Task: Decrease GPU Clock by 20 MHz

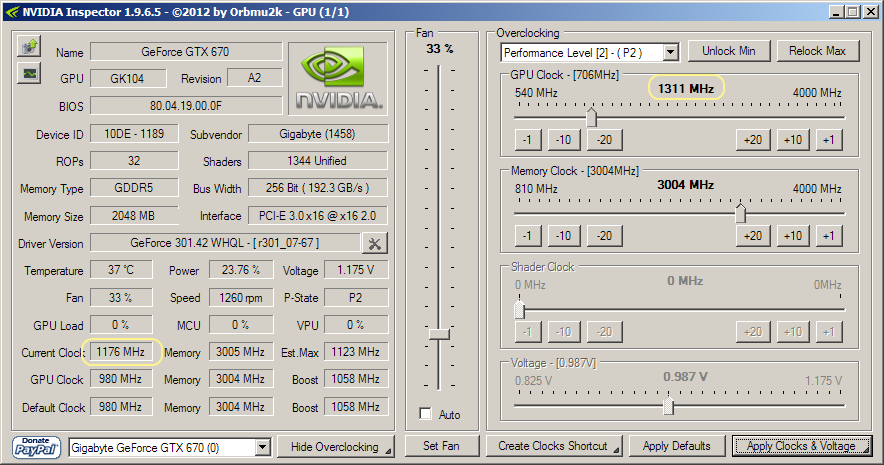Action: 604,140
